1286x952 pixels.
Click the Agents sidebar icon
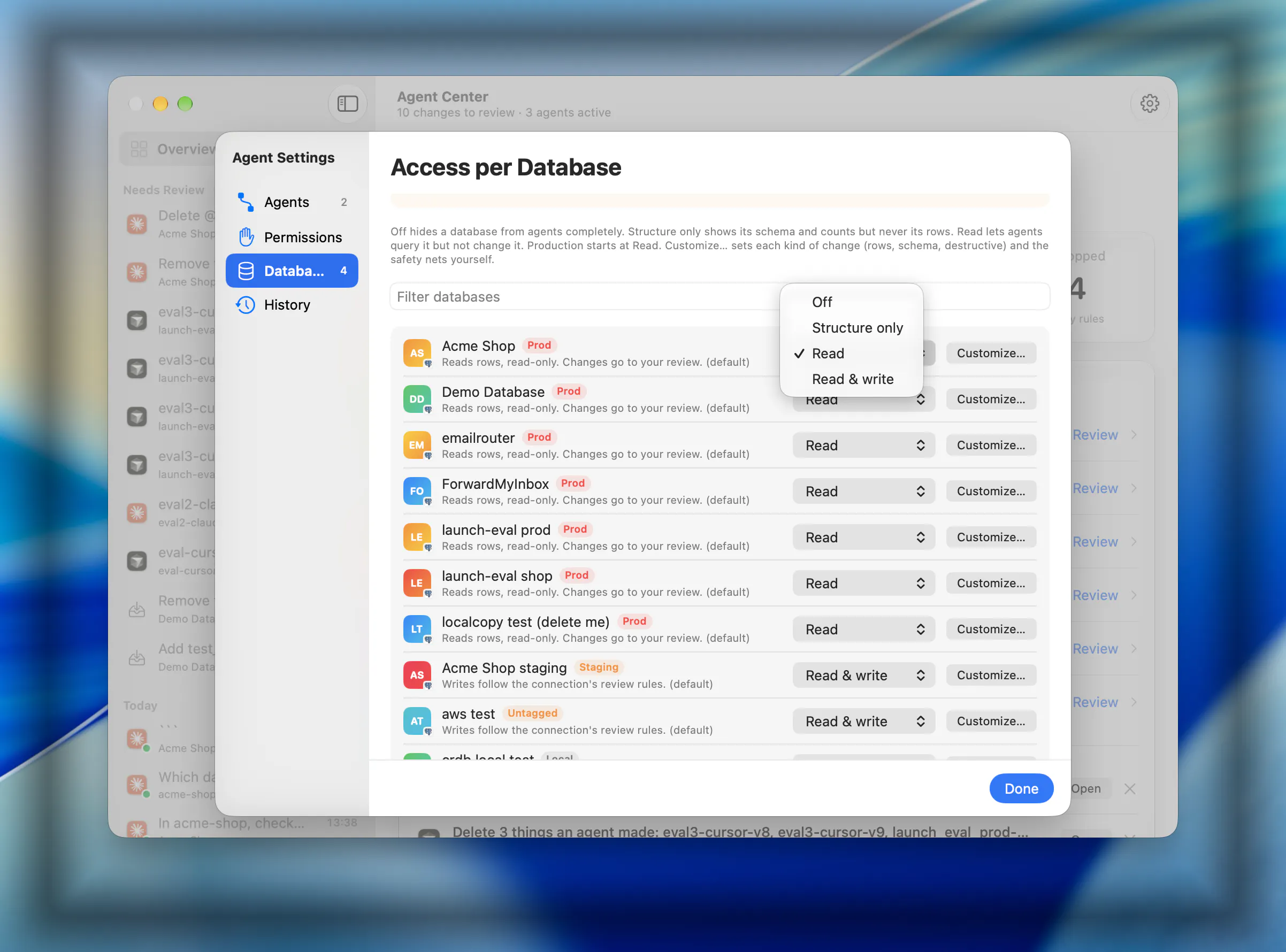click(246, 202)
